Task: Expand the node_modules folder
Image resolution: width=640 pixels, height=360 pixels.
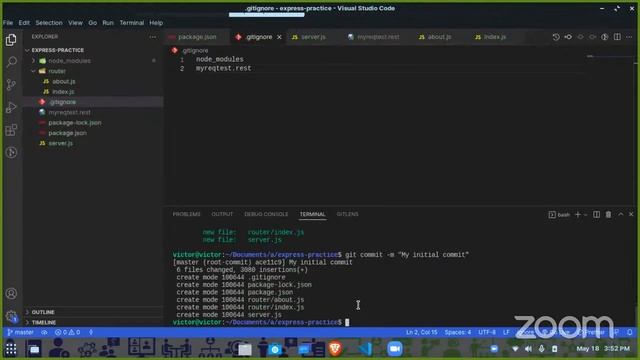Action: coord(33,61)
